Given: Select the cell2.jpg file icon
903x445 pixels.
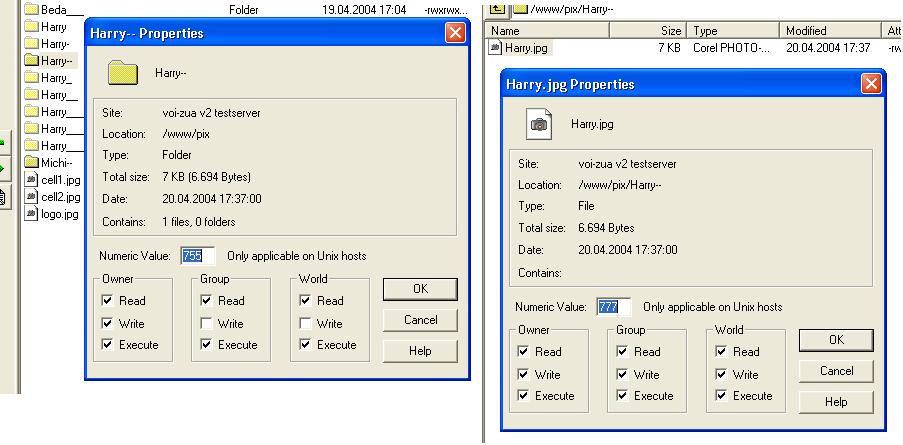Looking at the screenshot, I should pyautogui.click(x=31, y=197).
